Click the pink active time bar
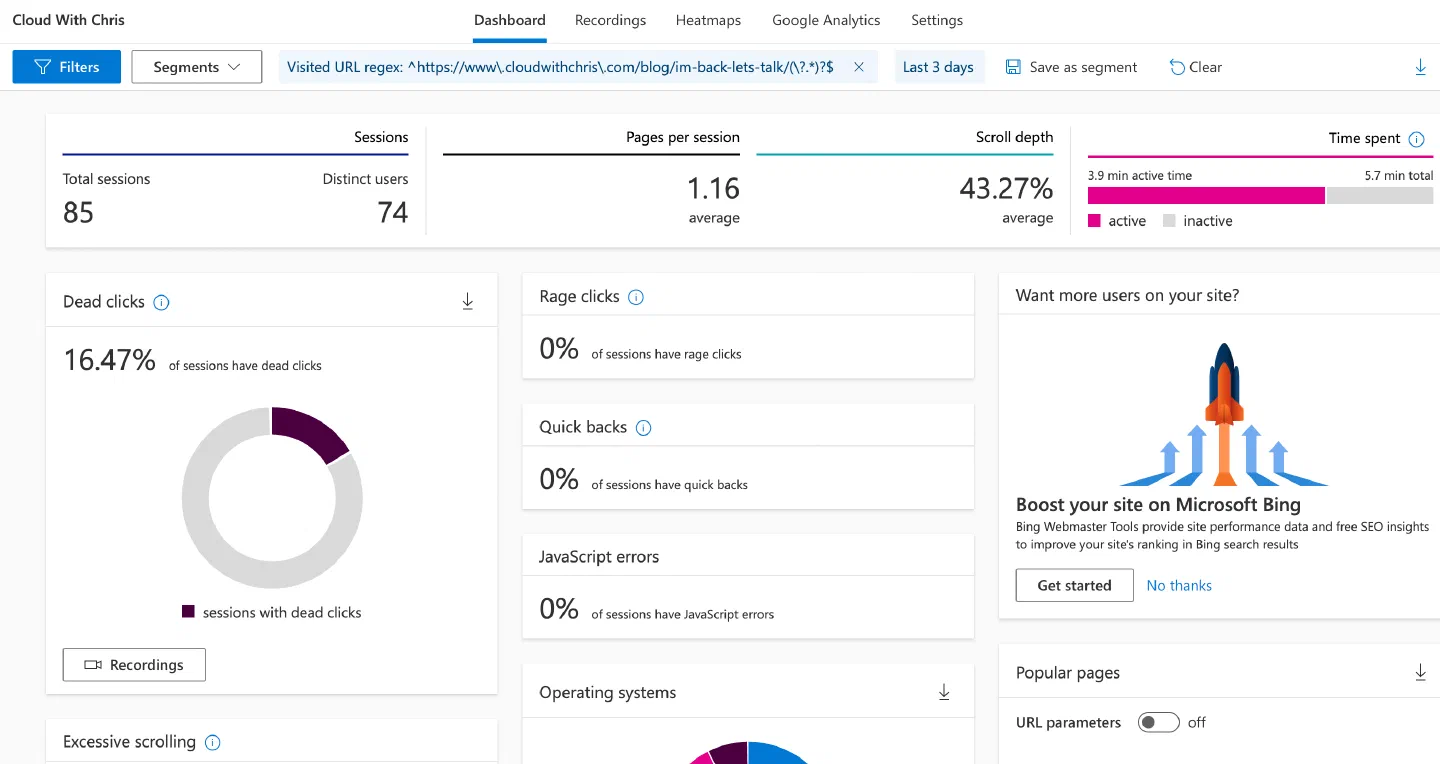 click(x=1206, y=195)
